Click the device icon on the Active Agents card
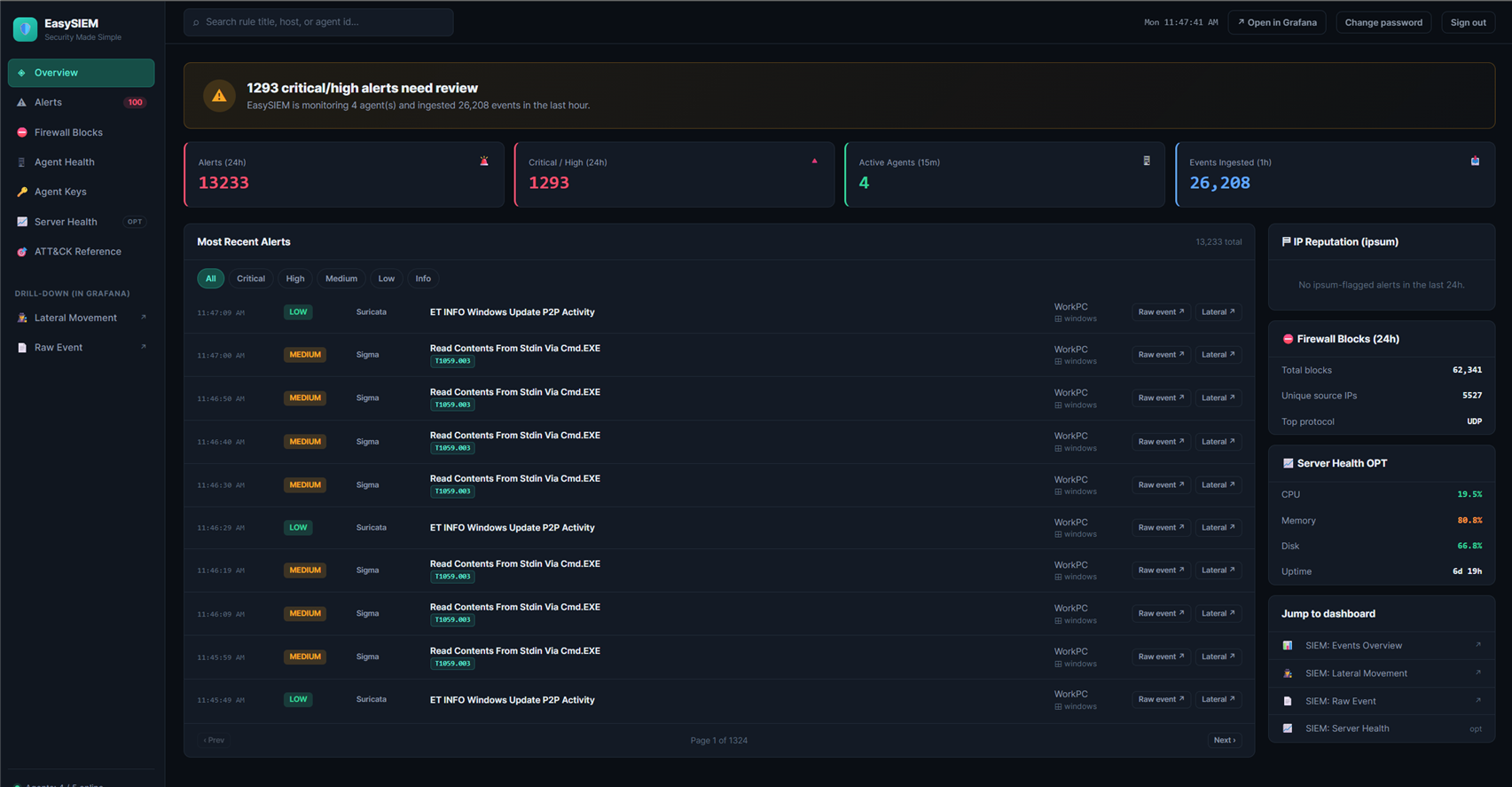The image size is (1512, 787). (x=1146, y=161)
